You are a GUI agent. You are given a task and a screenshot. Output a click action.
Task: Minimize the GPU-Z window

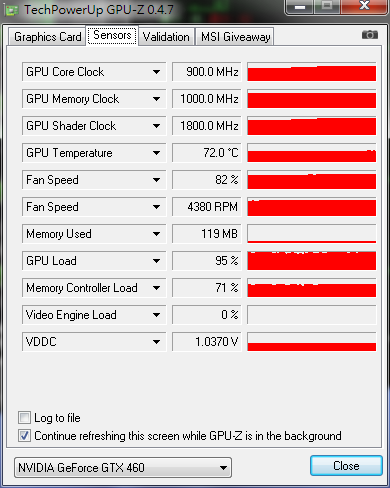(300, 7)
